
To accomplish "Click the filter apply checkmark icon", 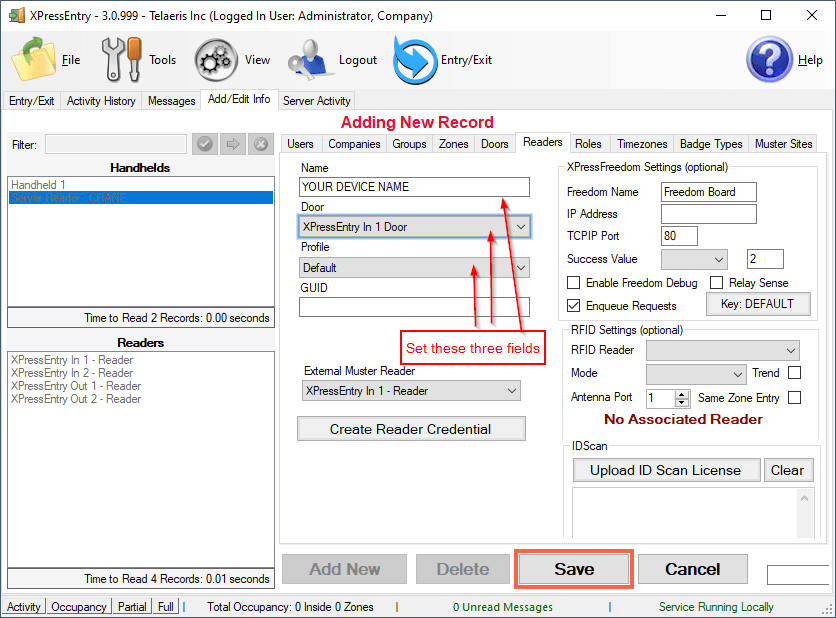I will tap(205, 144).
